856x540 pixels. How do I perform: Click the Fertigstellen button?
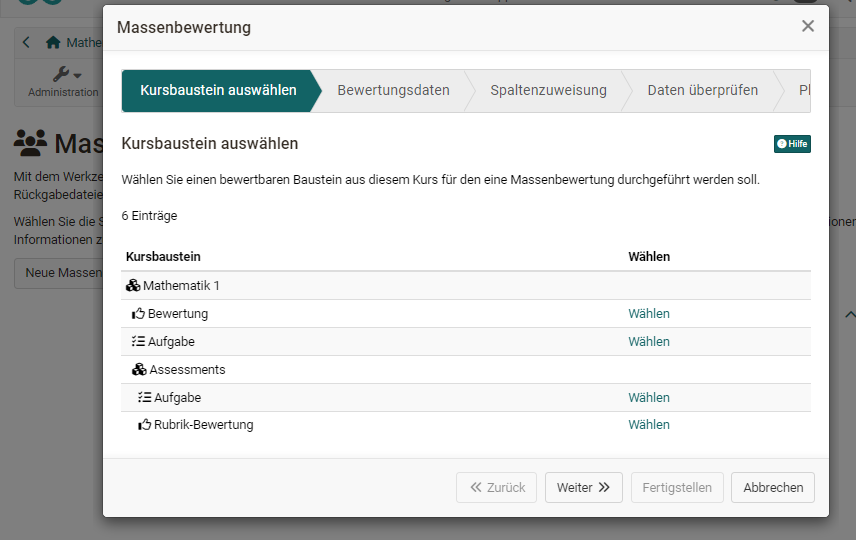click(x=677, y=488)
